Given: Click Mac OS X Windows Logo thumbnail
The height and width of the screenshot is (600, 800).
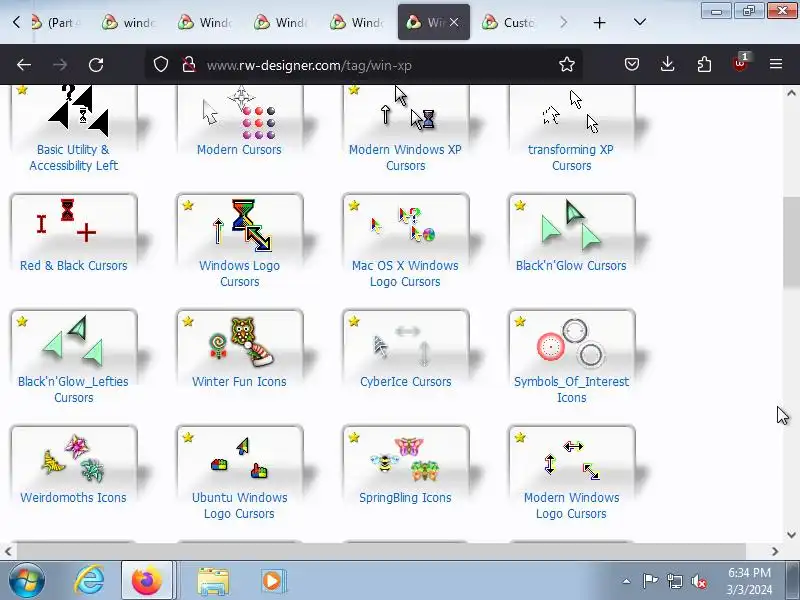Looking at the screenshot, I should [406, 224].
